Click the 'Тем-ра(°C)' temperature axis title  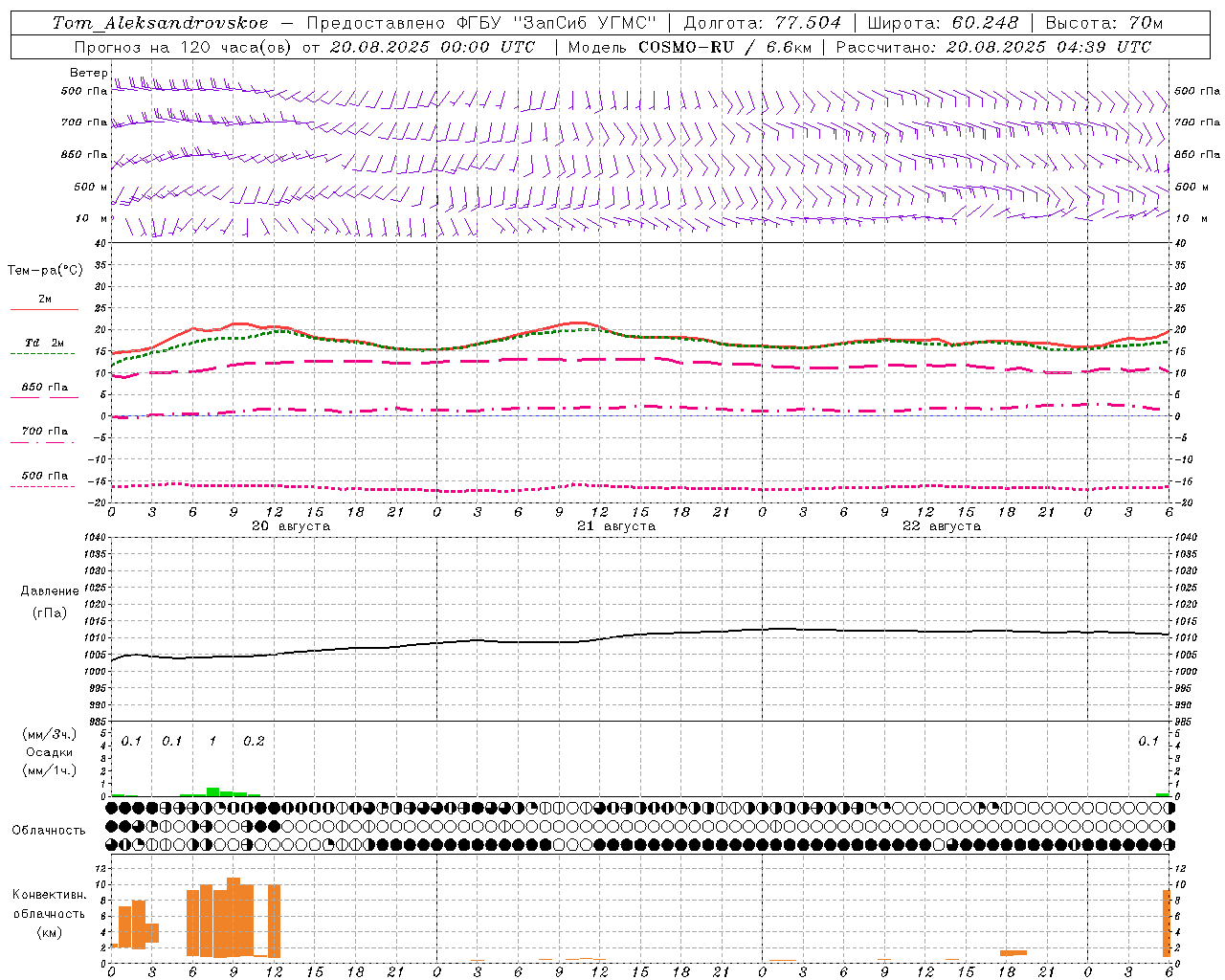(x=45, y=271)
